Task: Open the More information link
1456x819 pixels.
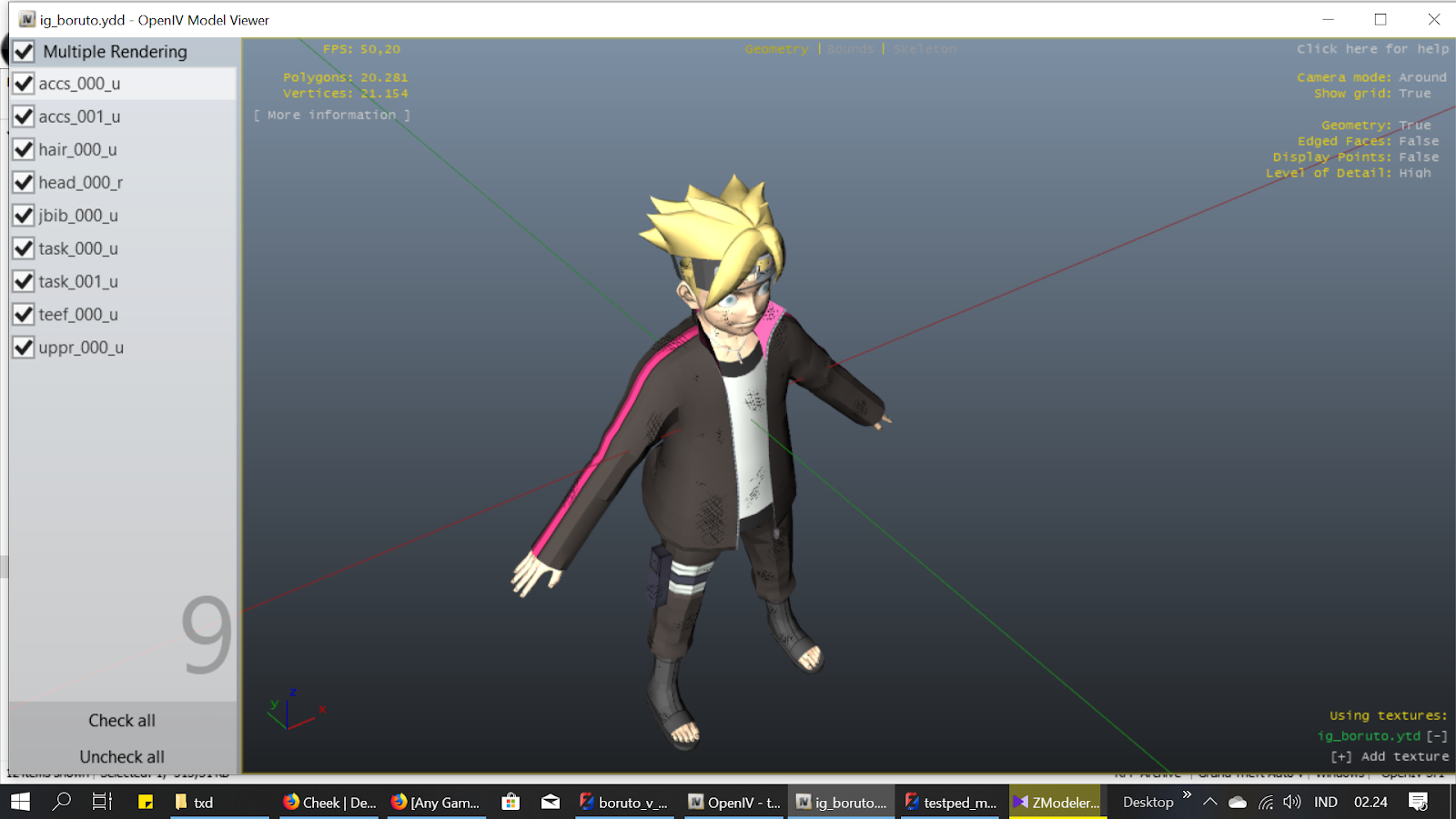Action: pyautogui.click(x=331, y=115)
